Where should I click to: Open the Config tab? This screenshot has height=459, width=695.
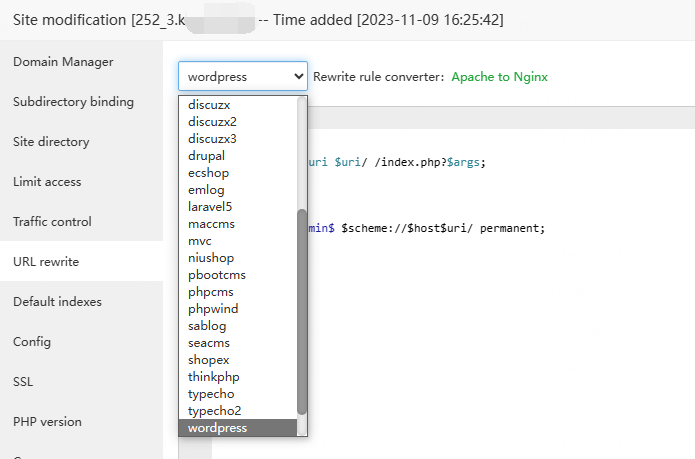pos(32,342)
